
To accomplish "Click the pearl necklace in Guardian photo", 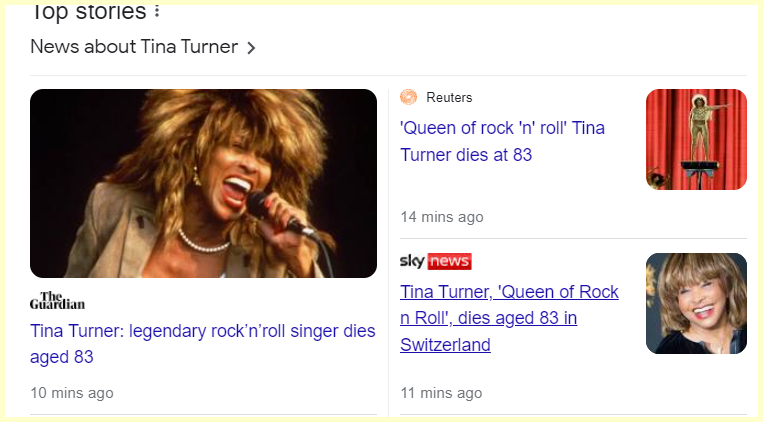I will point(203,242).
